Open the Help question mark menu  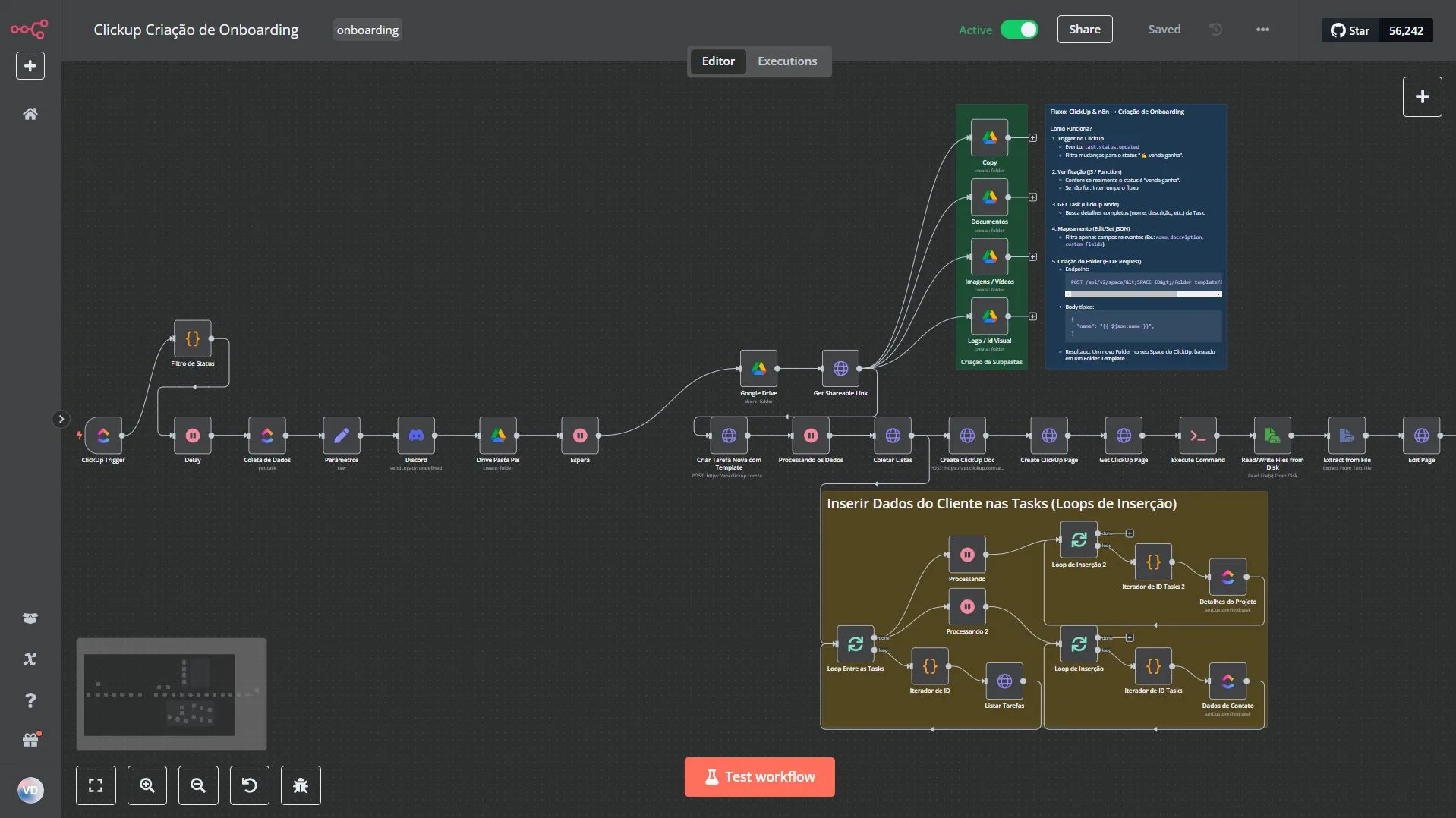(x=30, y=700)
